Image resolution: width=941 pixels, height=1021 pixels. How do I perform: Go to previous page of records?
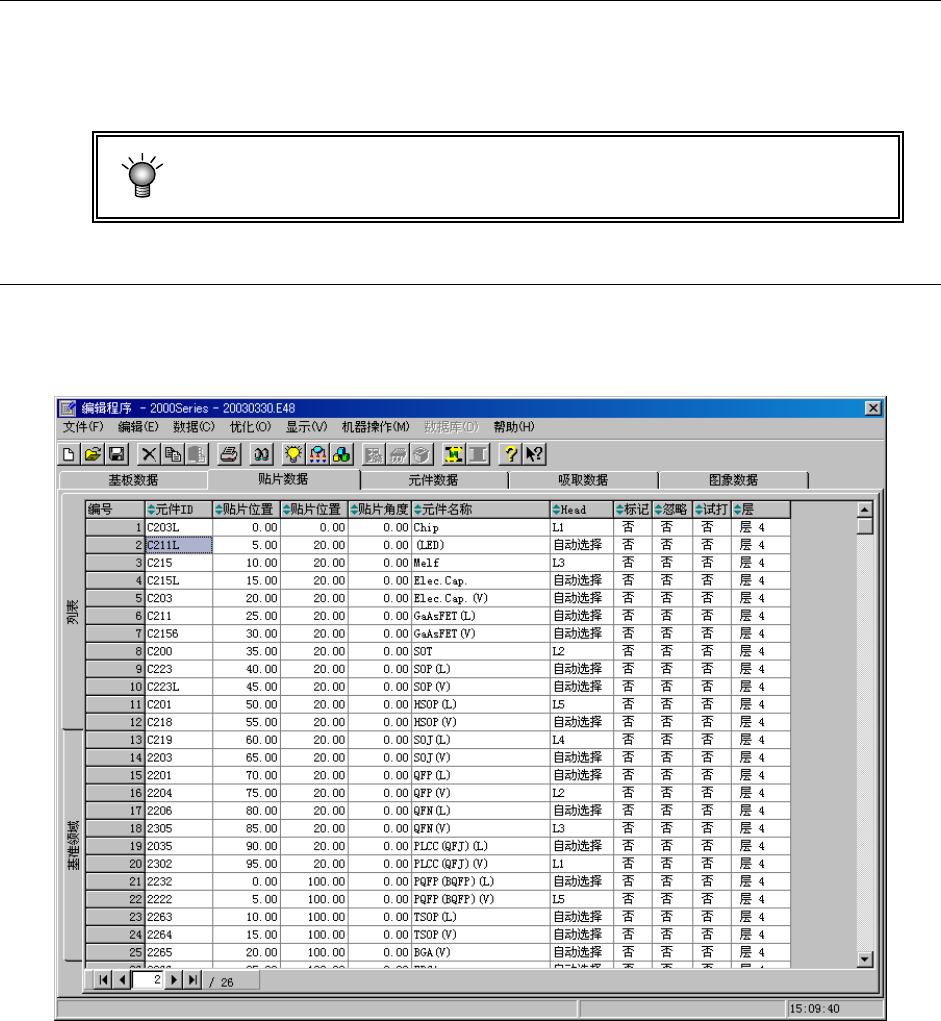pyautogui.click(x=122, y=980)
